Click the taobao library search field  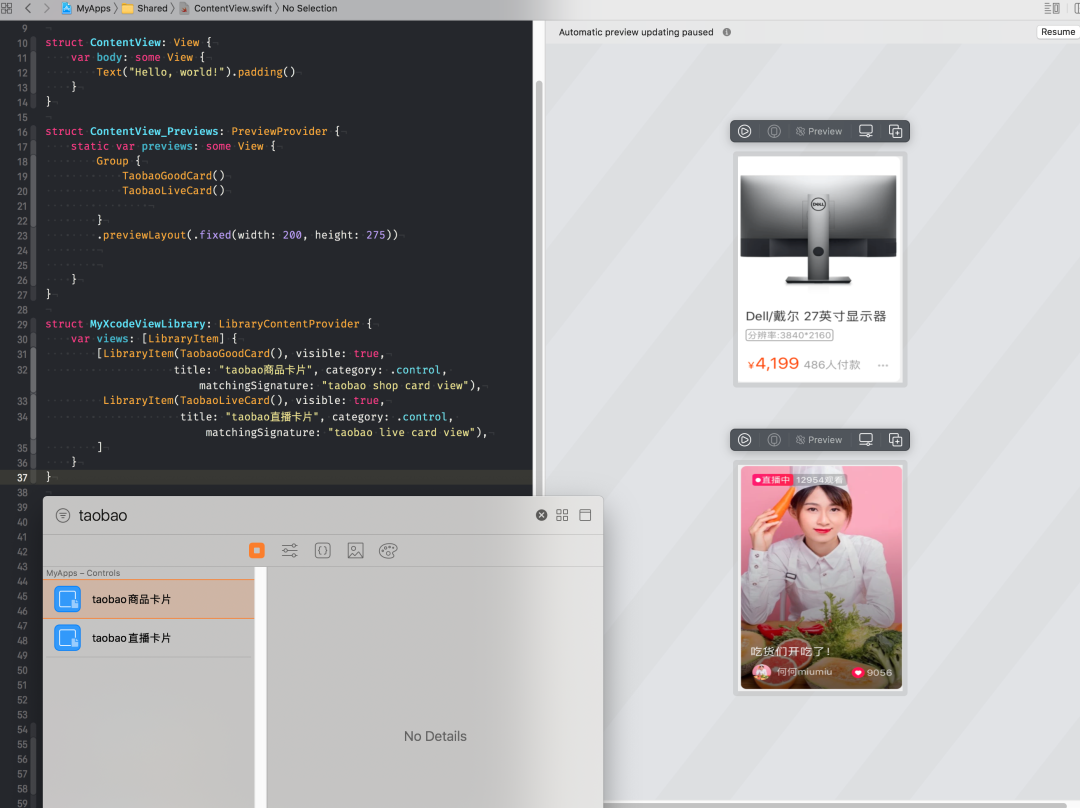(303, 515)
